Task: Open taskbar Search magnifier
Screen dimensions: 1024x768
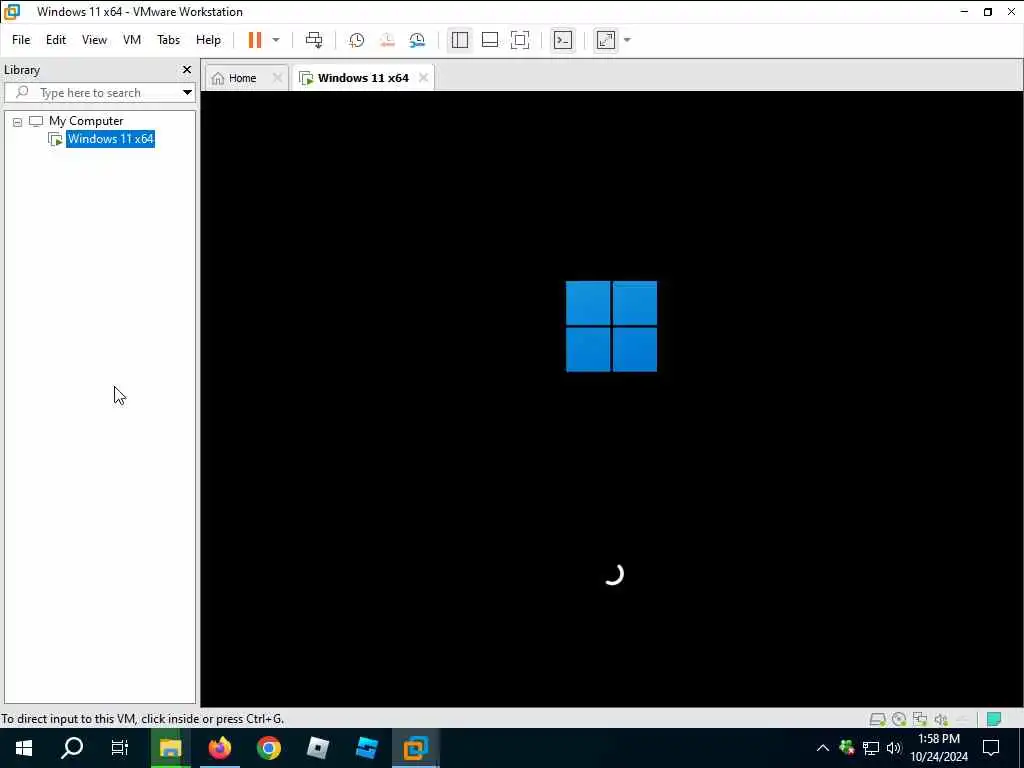Action: [x=72, y=748]
